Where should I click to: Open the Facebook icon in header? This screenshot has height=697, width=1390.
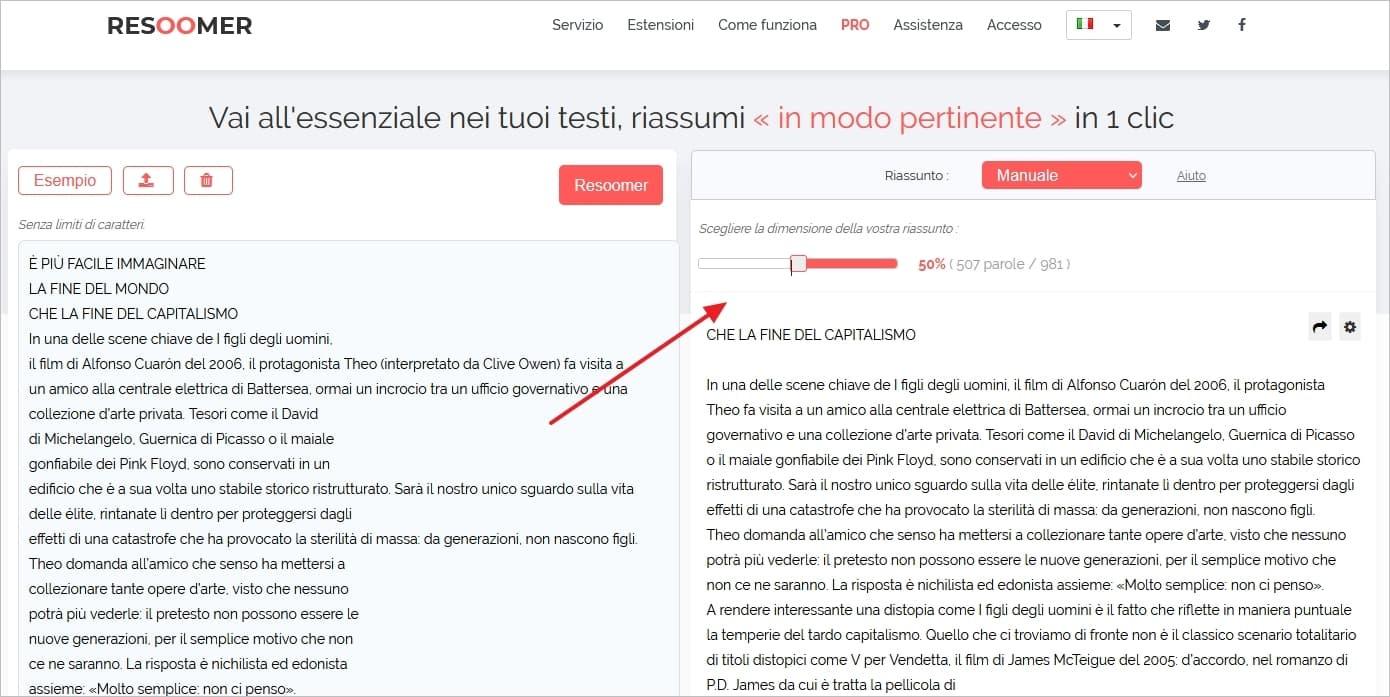coord(1242,25)
